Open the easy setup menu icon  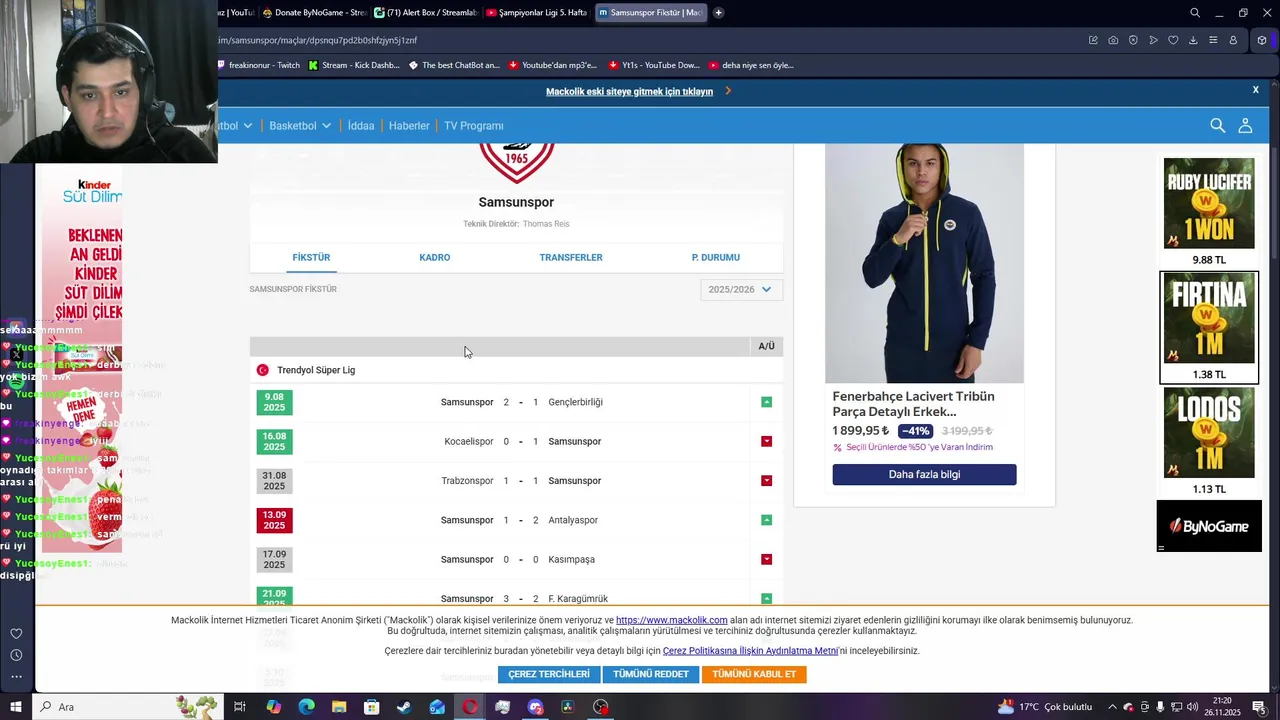tap(1213, 40)
